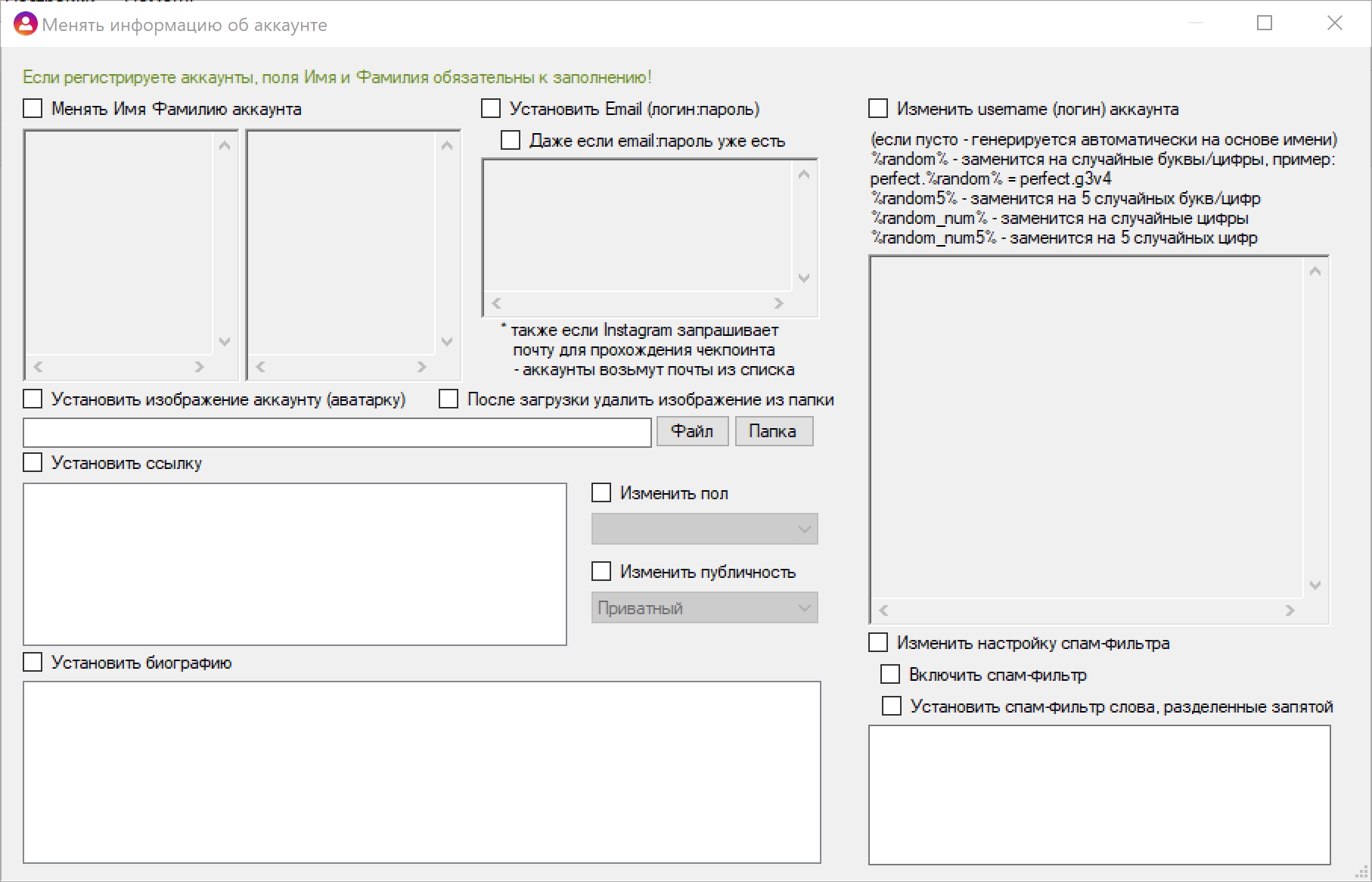Click the resize grip in the window corner
The image size is (1372, 882).
[1361, 872]
